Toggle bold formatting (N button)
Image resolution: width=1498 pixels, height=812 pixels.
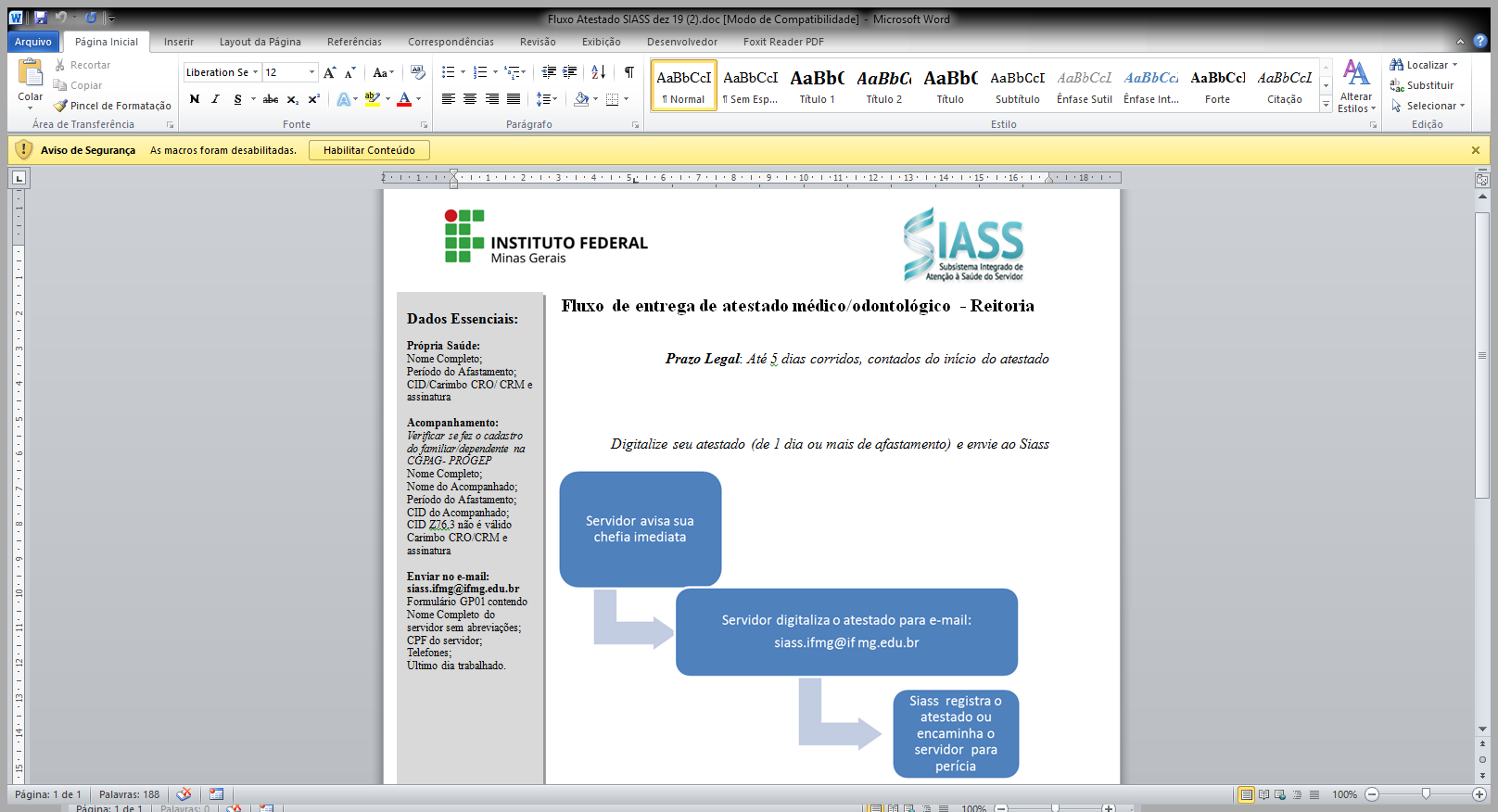195,99
